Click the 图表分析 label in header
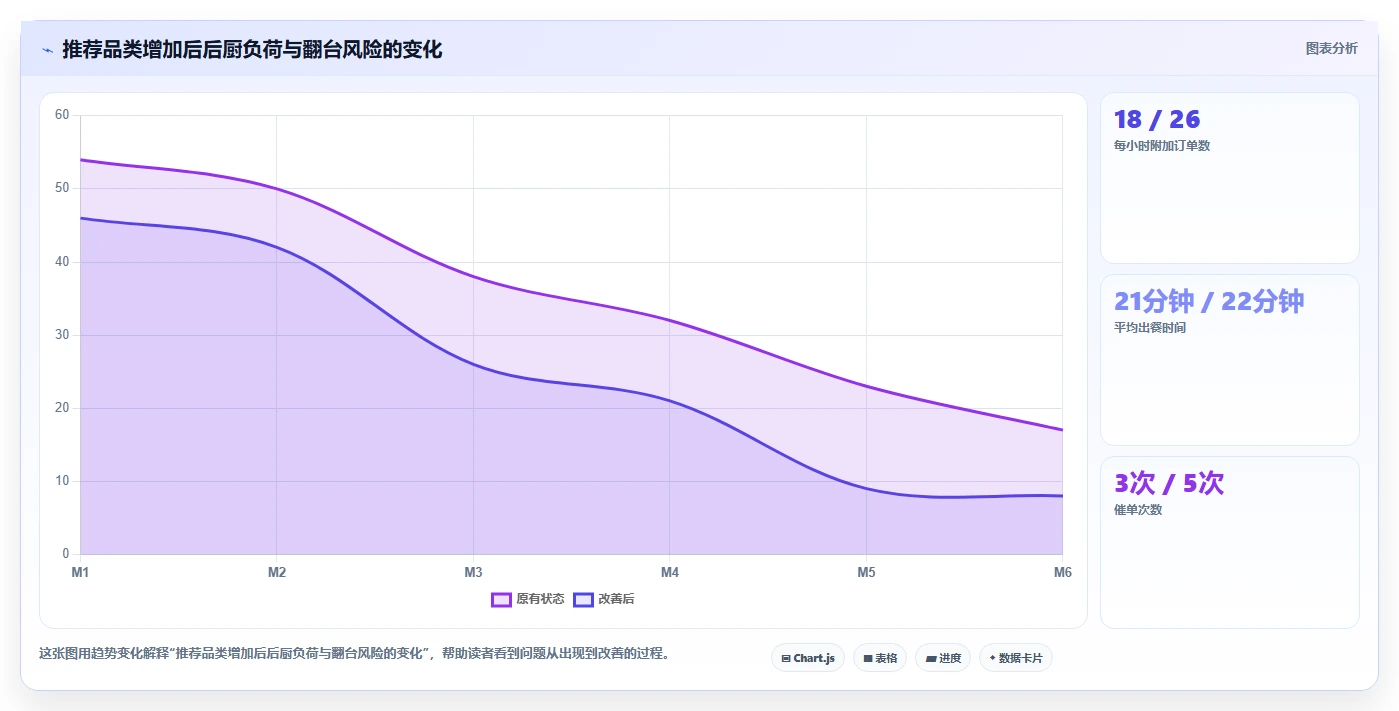 tap(1331, 48)
